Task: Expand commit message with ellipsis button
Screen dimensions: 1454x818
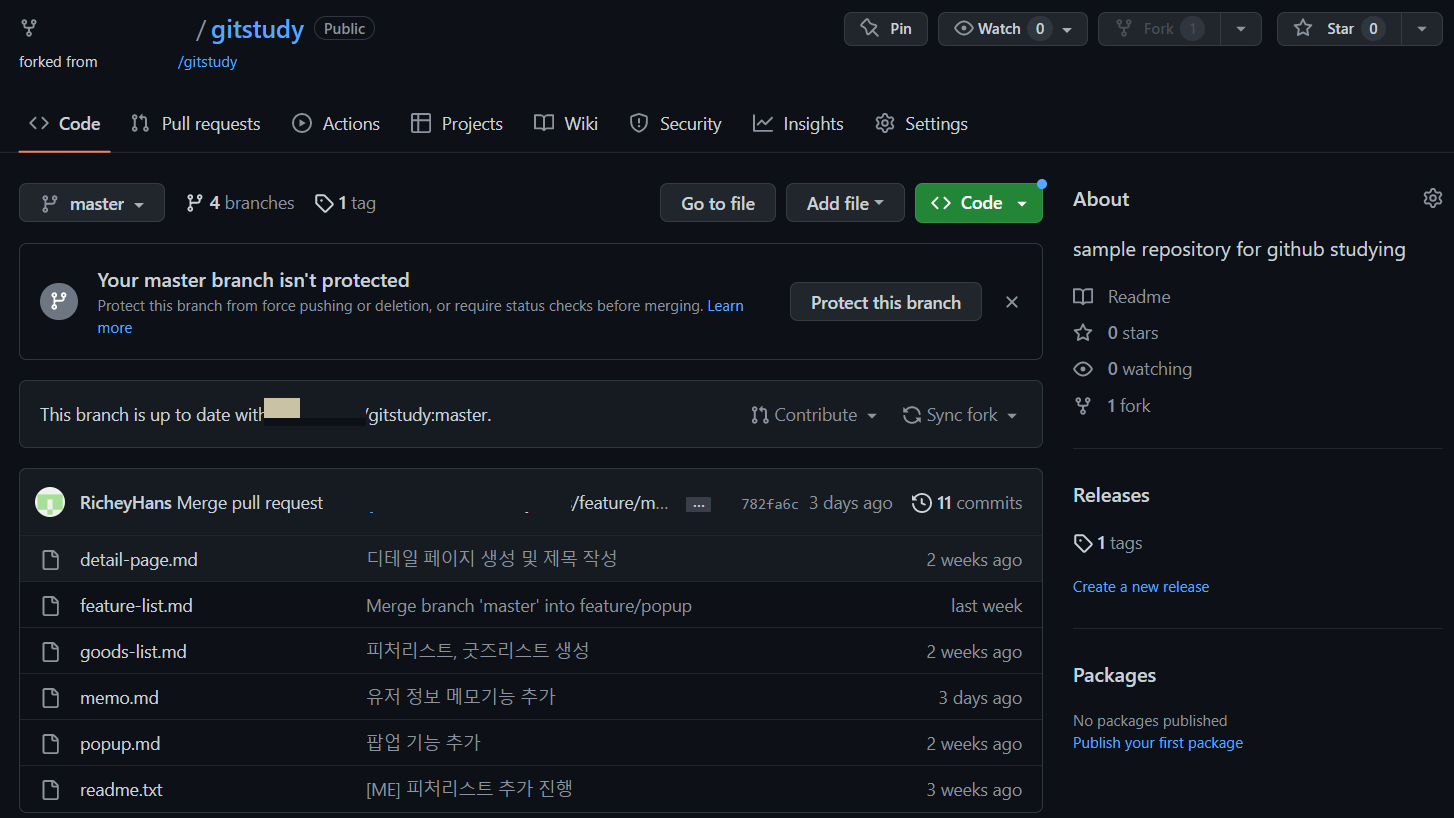Action: 699,504
